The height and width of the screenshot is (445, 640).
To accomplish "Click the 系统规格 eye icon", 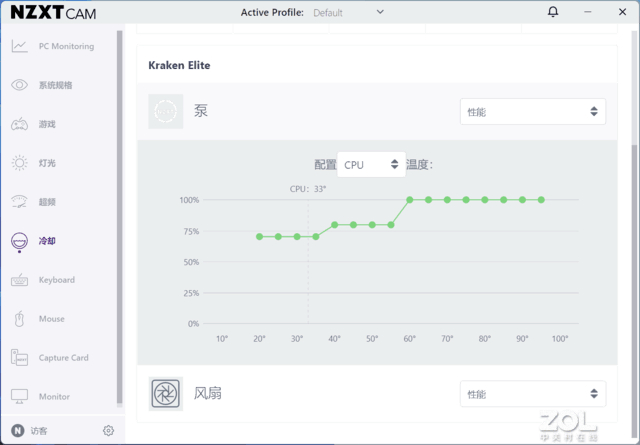I will pos(19,85).
